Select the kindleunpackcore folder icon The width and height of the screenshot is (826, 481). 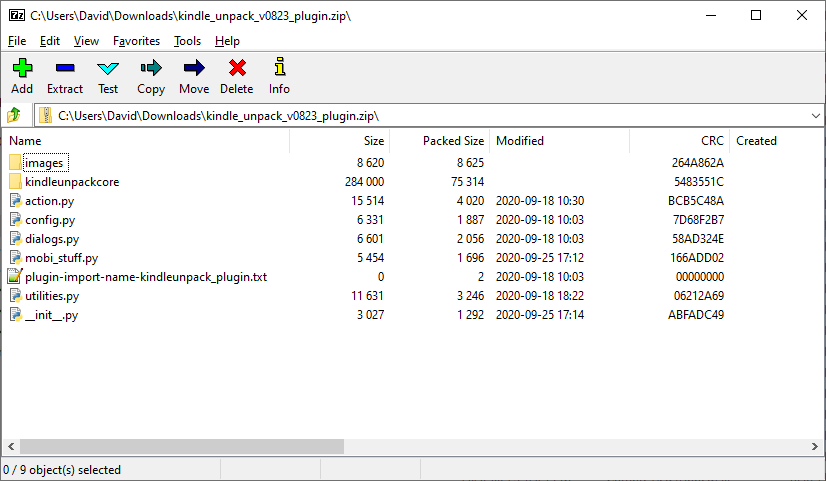click(x=15, y=181)
